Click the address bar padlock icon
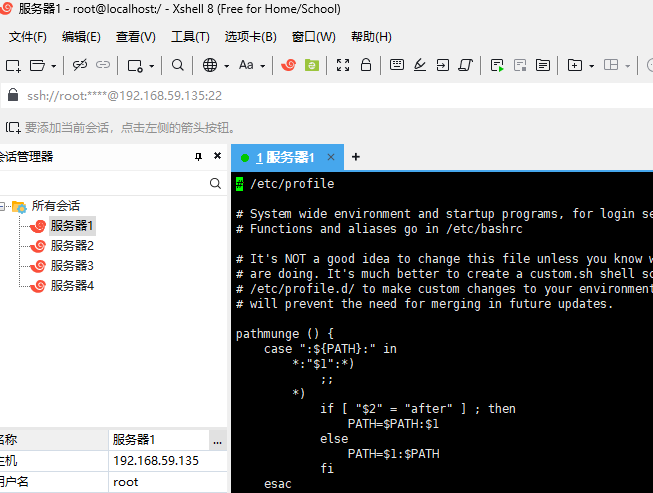The height and width of the screenshot is (493, 653). coord(13,95)
